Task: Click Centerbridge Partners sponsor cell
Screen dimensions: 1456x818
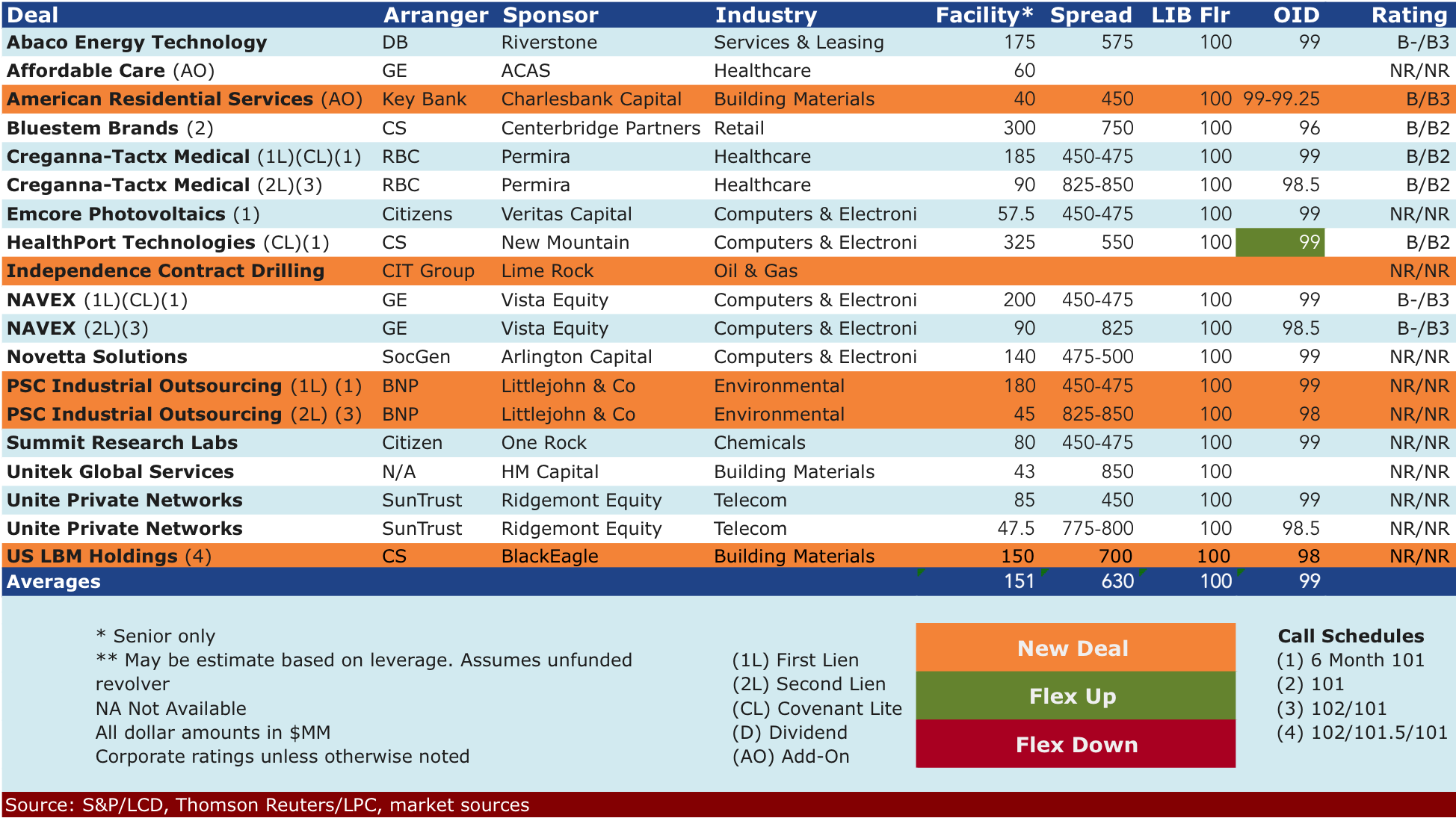Action: 601,128
